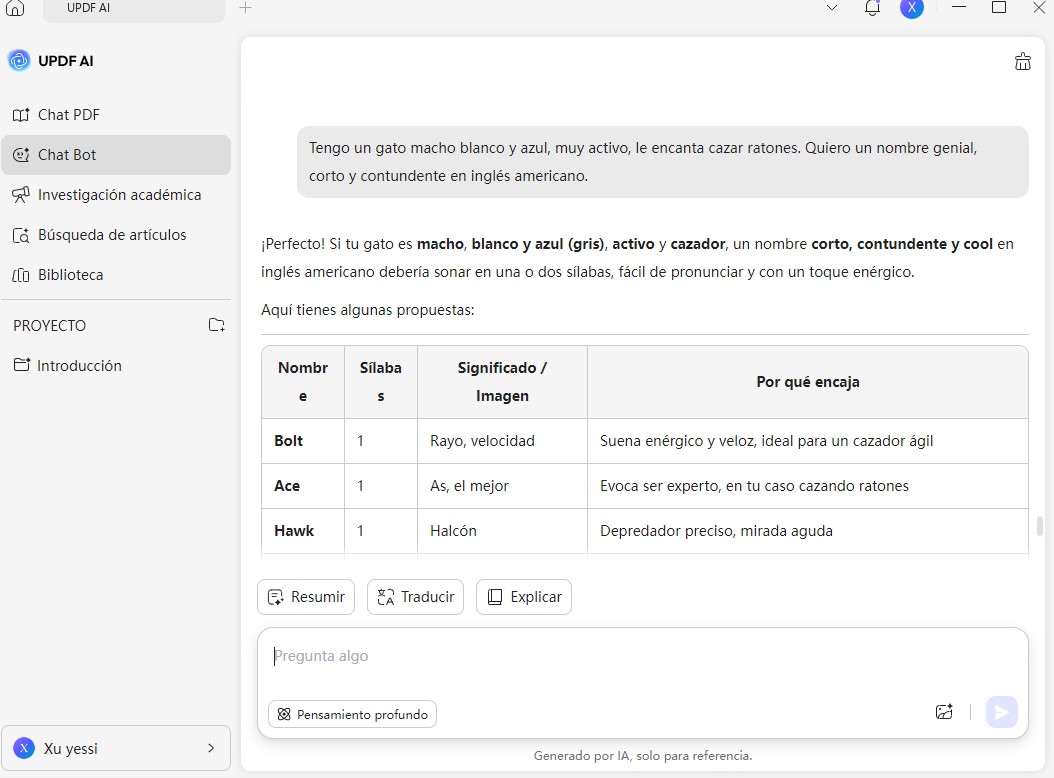Open notifications bell icon
The width and height of the screenshot is (1054, 778).
872,8
